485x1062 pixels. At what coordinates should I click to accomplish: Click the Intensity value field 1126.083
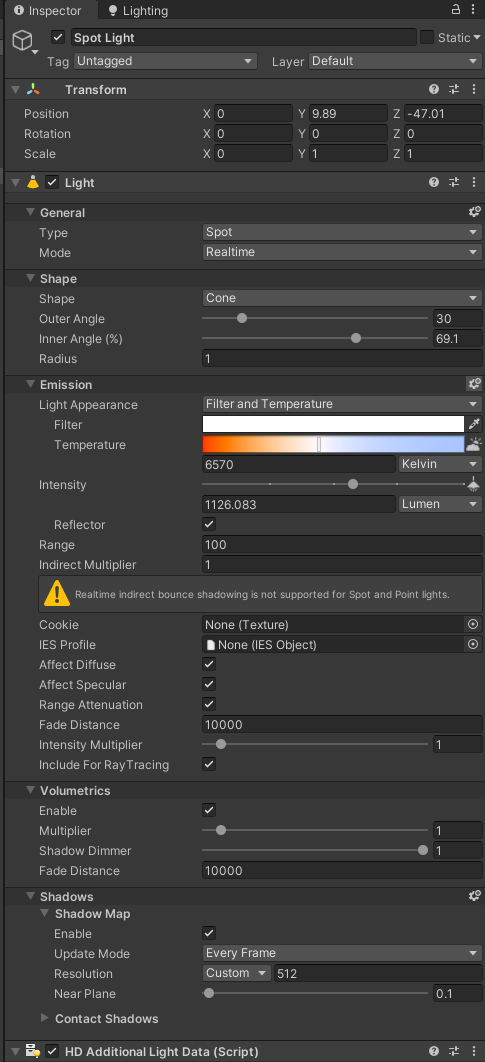[299, 504]
